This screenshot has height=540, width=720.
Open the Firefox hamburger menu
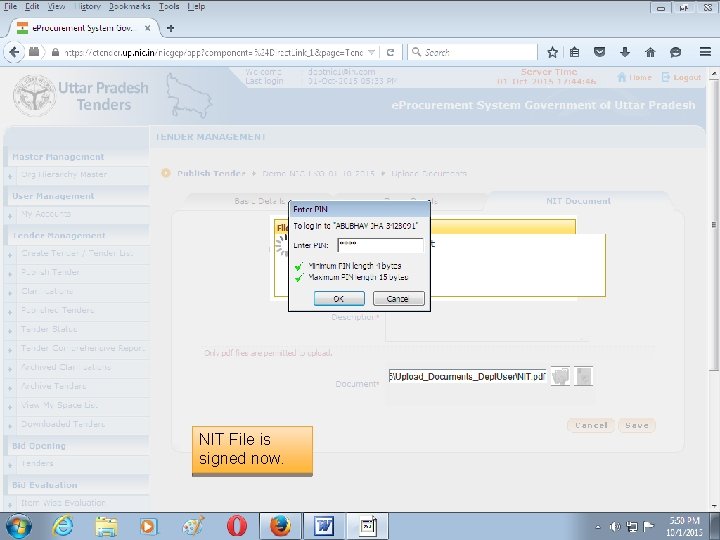[x=705, y=52]
